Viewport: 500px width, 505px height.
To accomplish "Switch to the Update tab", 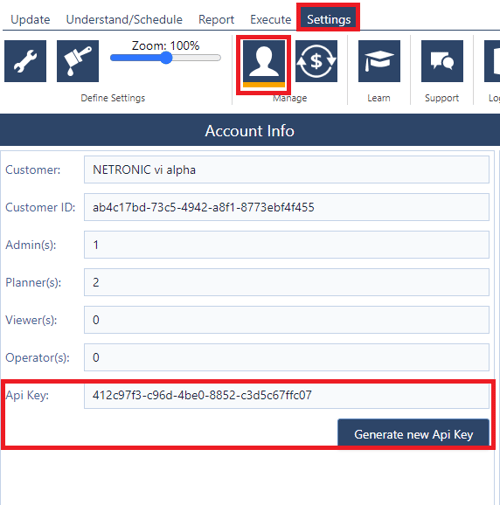I will pos(30,19).
